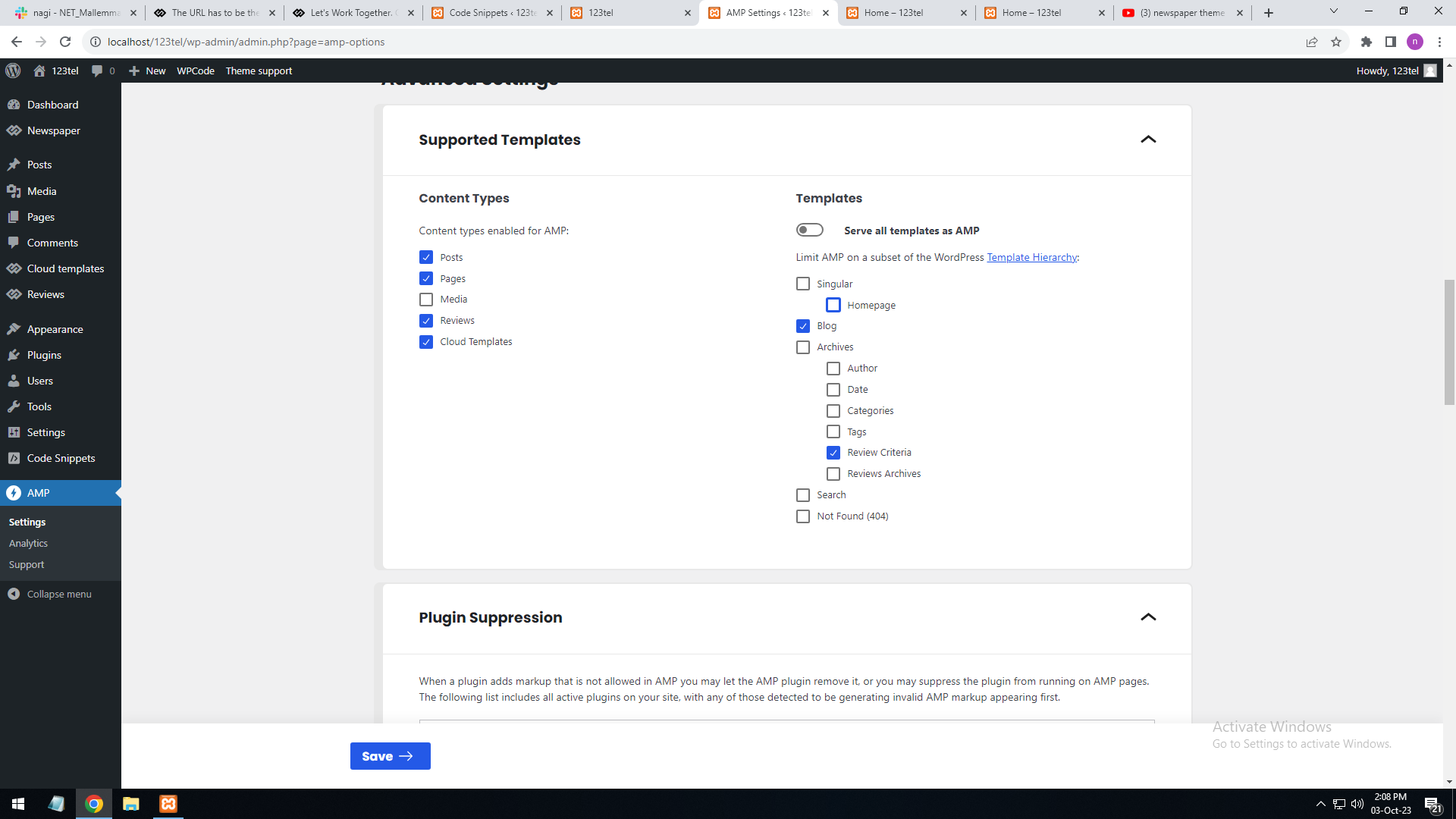
Task: Uncheck the Posts content type
Action: point(426,257)
